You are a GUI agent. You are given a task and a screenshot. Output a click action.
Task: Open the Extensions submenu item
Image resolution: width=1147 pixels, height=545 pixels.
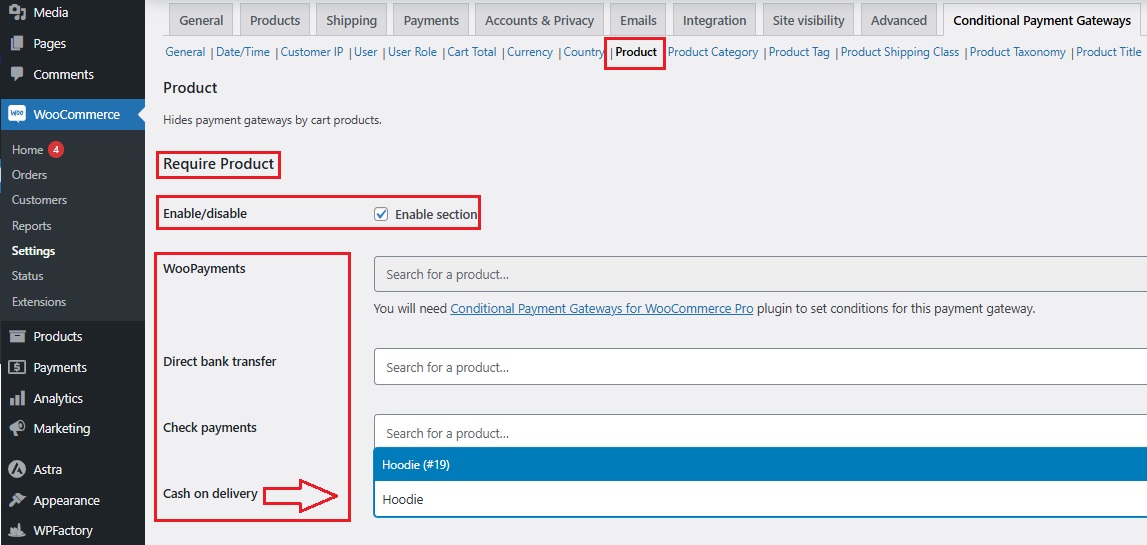click(39, 301)
